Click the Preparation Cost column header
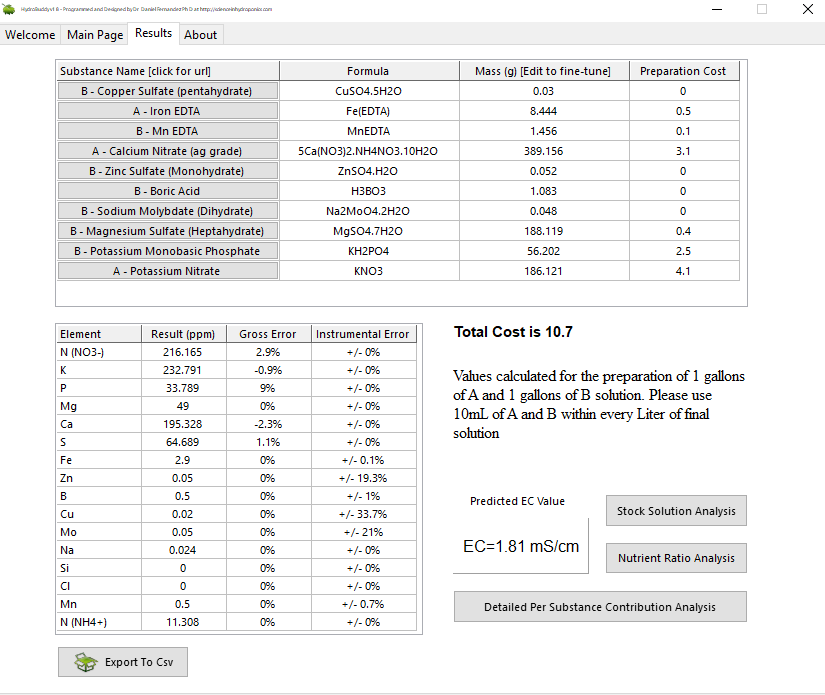825x695 pixels. coord(684,71)
